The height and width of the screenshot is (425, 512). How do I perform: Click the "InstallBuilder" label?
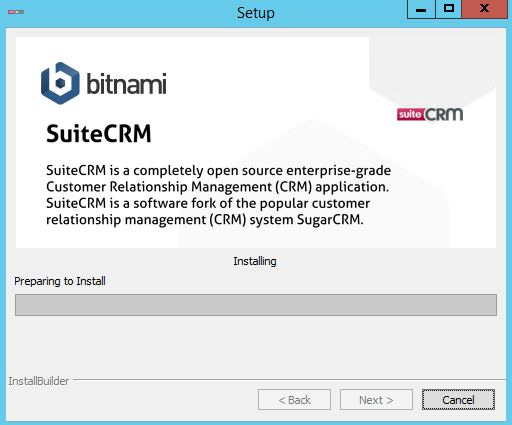39,381
